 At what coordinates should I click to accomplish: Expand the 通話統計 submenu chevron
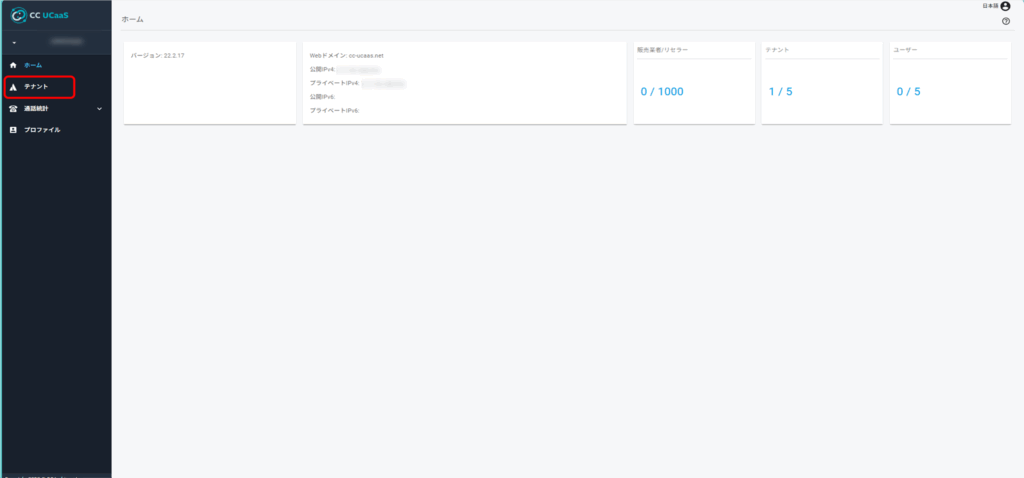click(99, 108)
